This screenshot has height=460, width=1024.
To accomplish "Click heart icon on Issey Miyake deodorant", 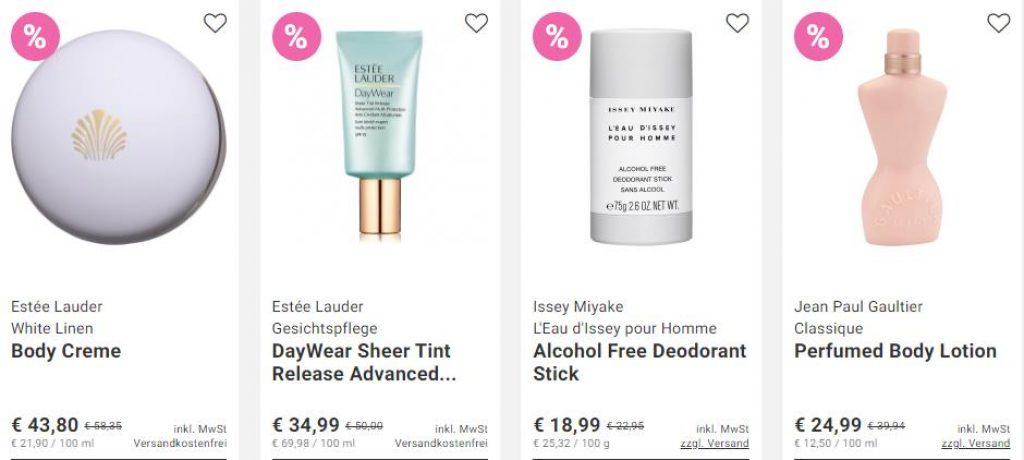I will click(x=737, y=23).
